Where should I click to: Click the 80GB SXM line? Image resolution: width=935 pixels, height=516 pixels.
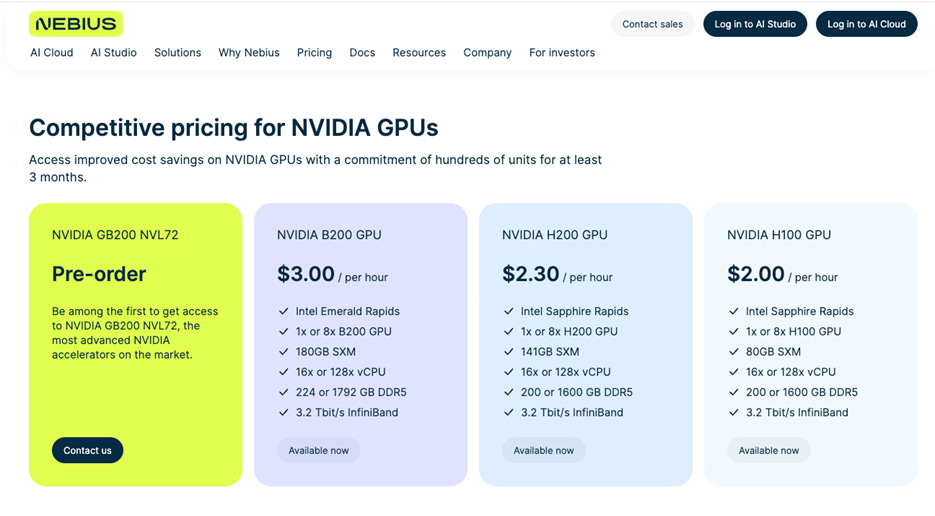773,352
